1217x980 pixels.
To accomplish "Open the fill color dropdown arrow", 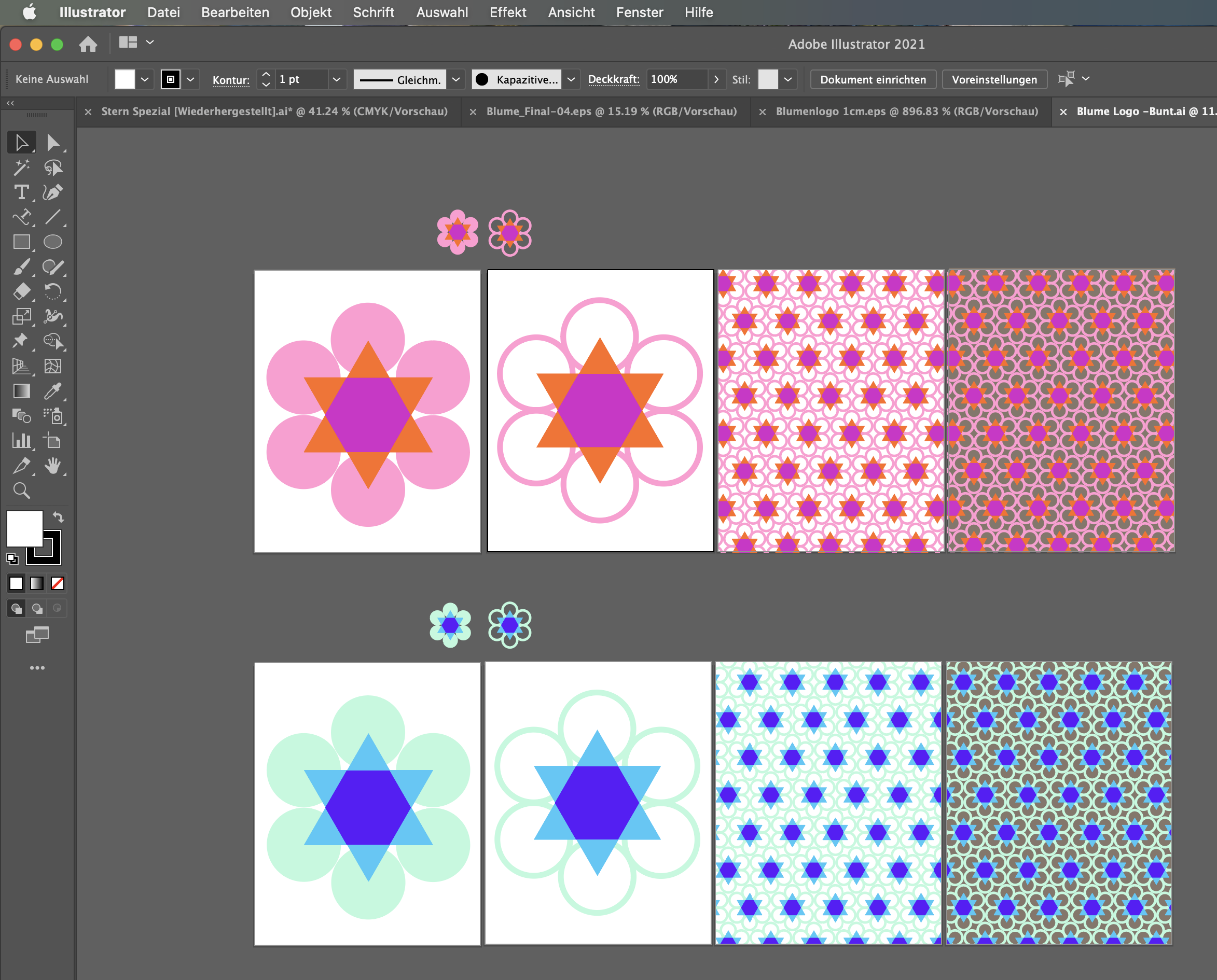I will coord(145,80).
